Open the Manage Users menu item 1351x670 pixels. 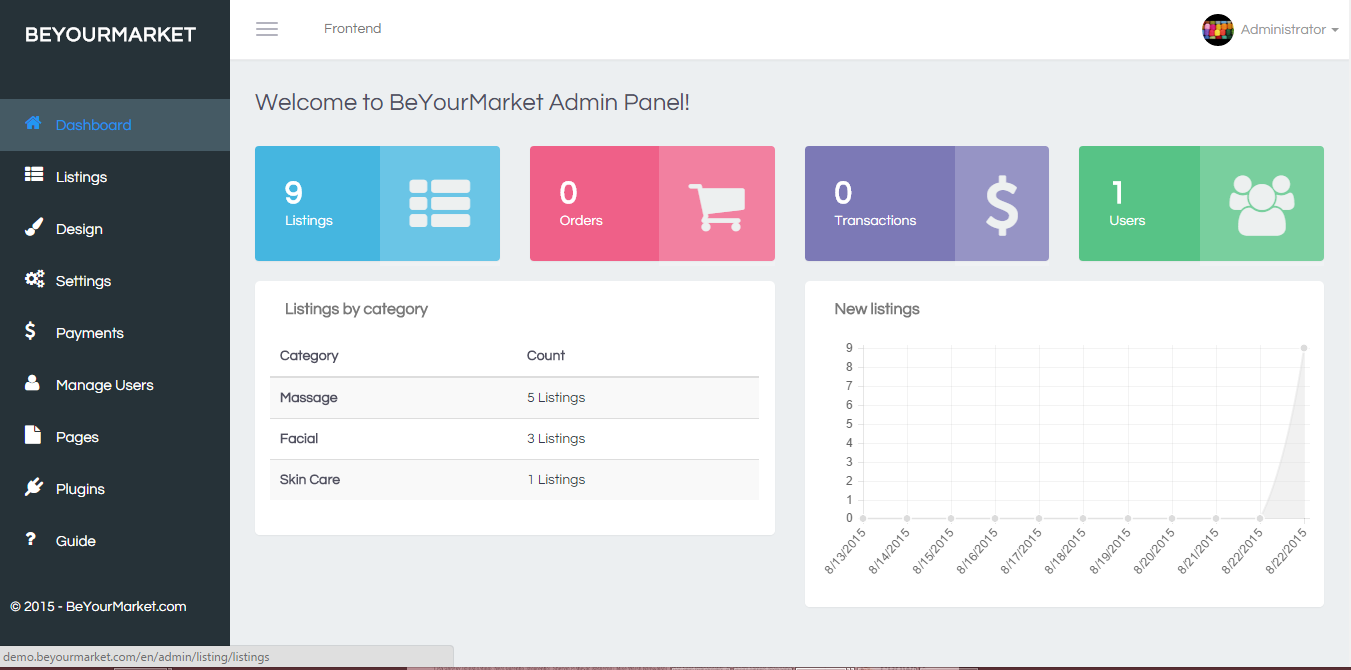point(115,385)
